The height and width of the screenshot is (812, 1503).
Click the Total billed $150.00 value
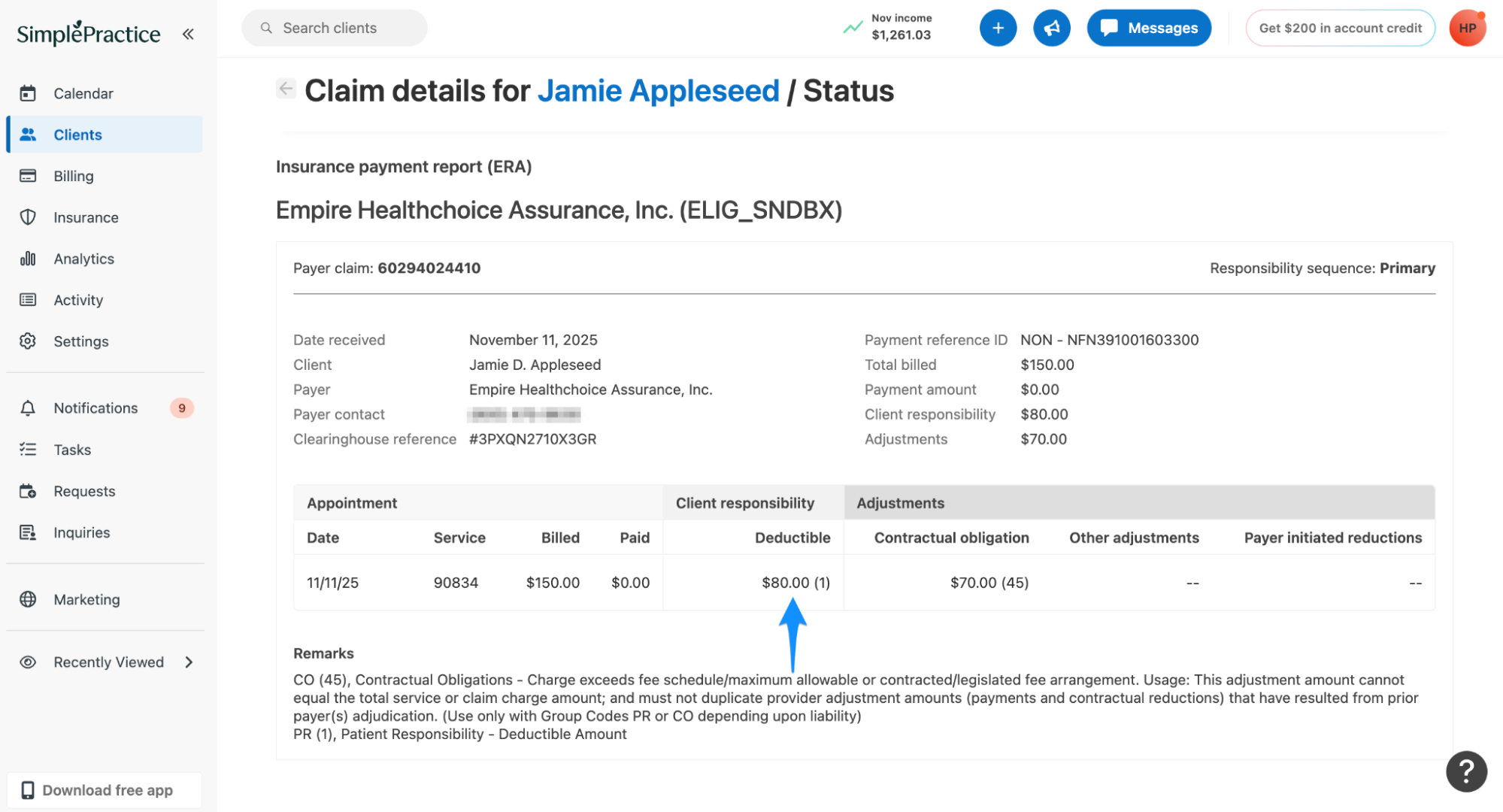(x=1047, y=365)
